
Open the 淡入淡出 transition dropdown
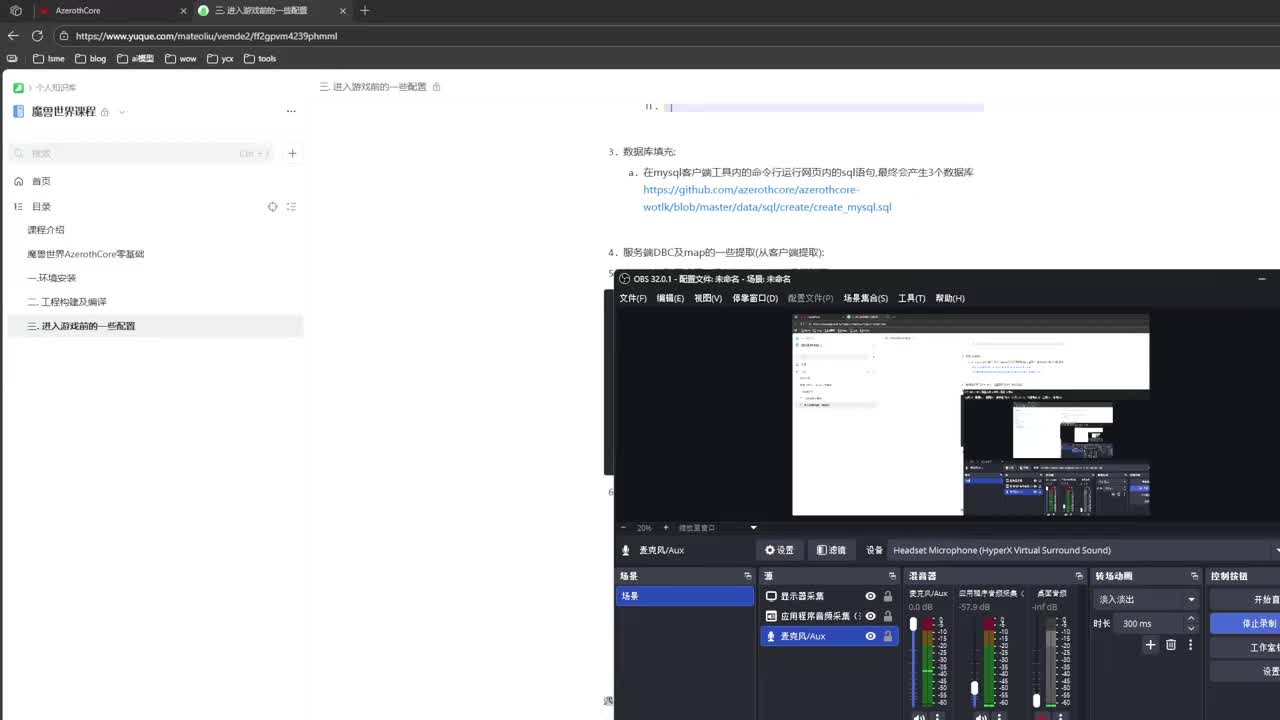[1147, 599]
